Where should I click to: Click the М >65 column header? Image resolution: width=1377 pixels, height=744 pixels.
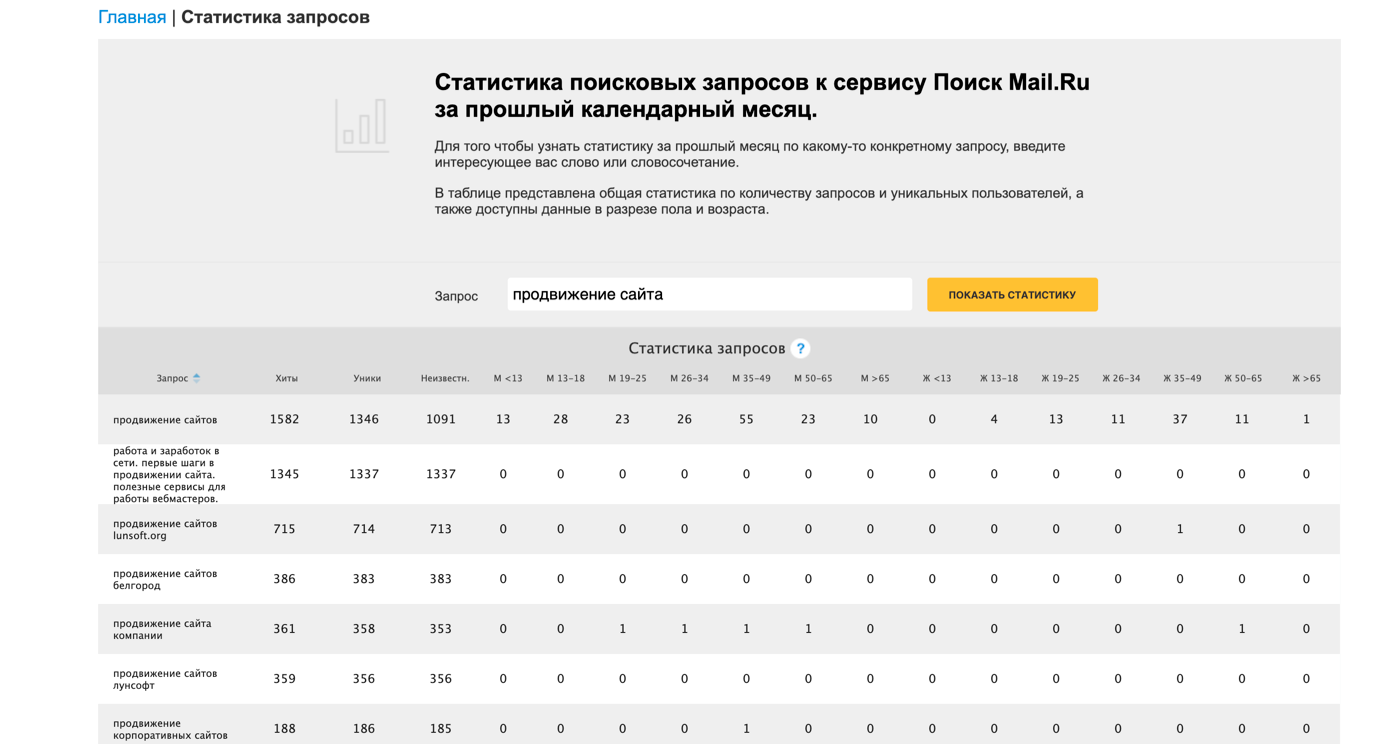coord(875,378)
